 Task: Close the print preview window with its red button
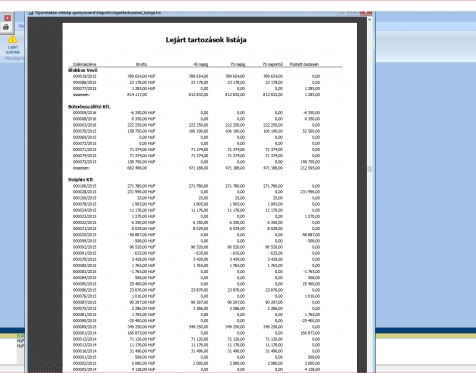[366, 13]
